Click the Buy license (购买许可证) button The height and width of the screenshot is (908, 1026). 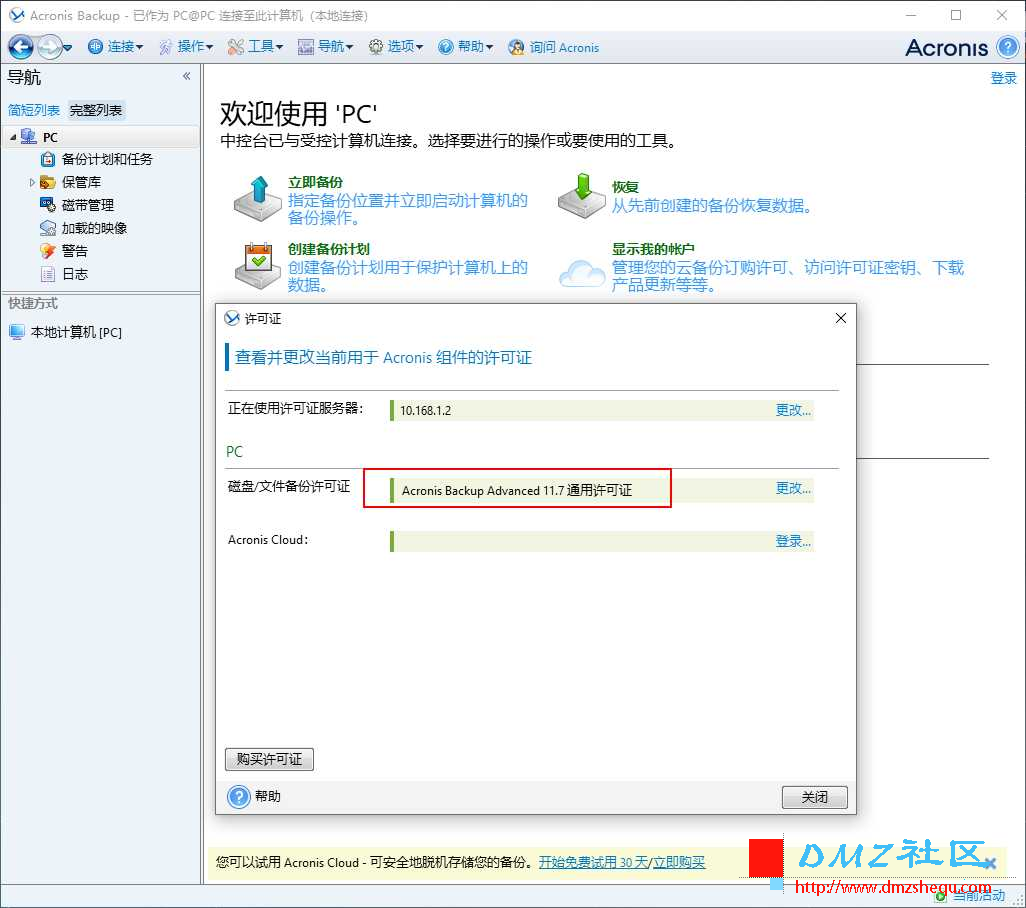tap(269, 759)
